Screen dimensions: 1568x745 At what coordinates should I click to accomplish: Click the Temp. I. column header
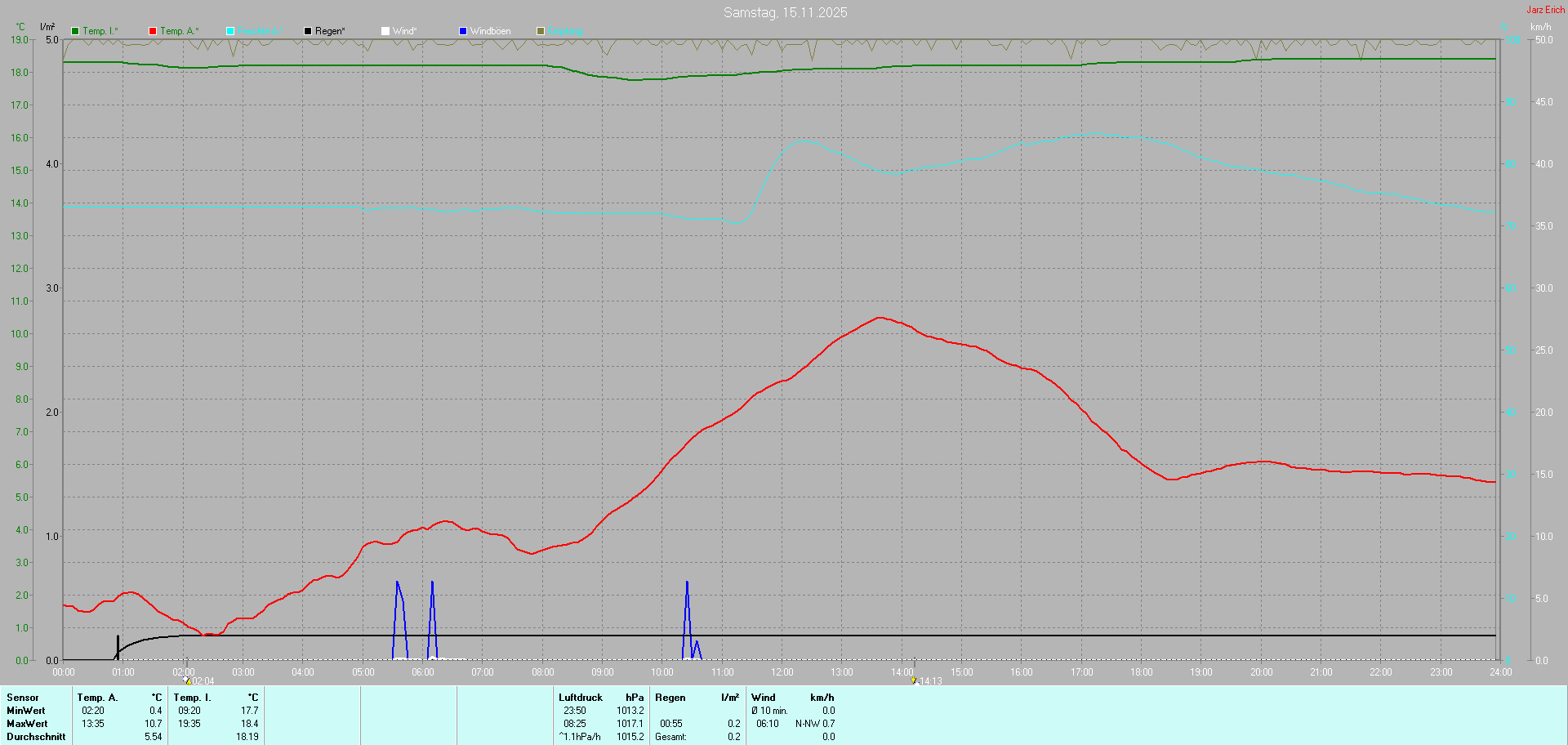[192, 698]
